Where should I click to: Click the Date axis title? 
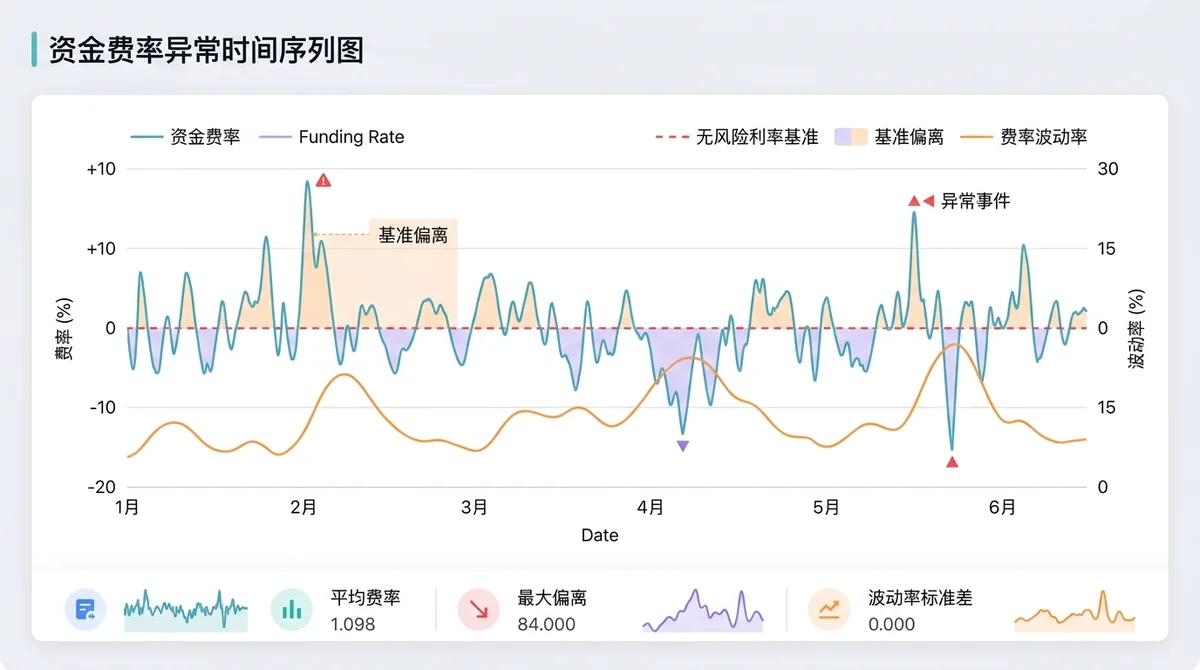click(x=600, y=535)
